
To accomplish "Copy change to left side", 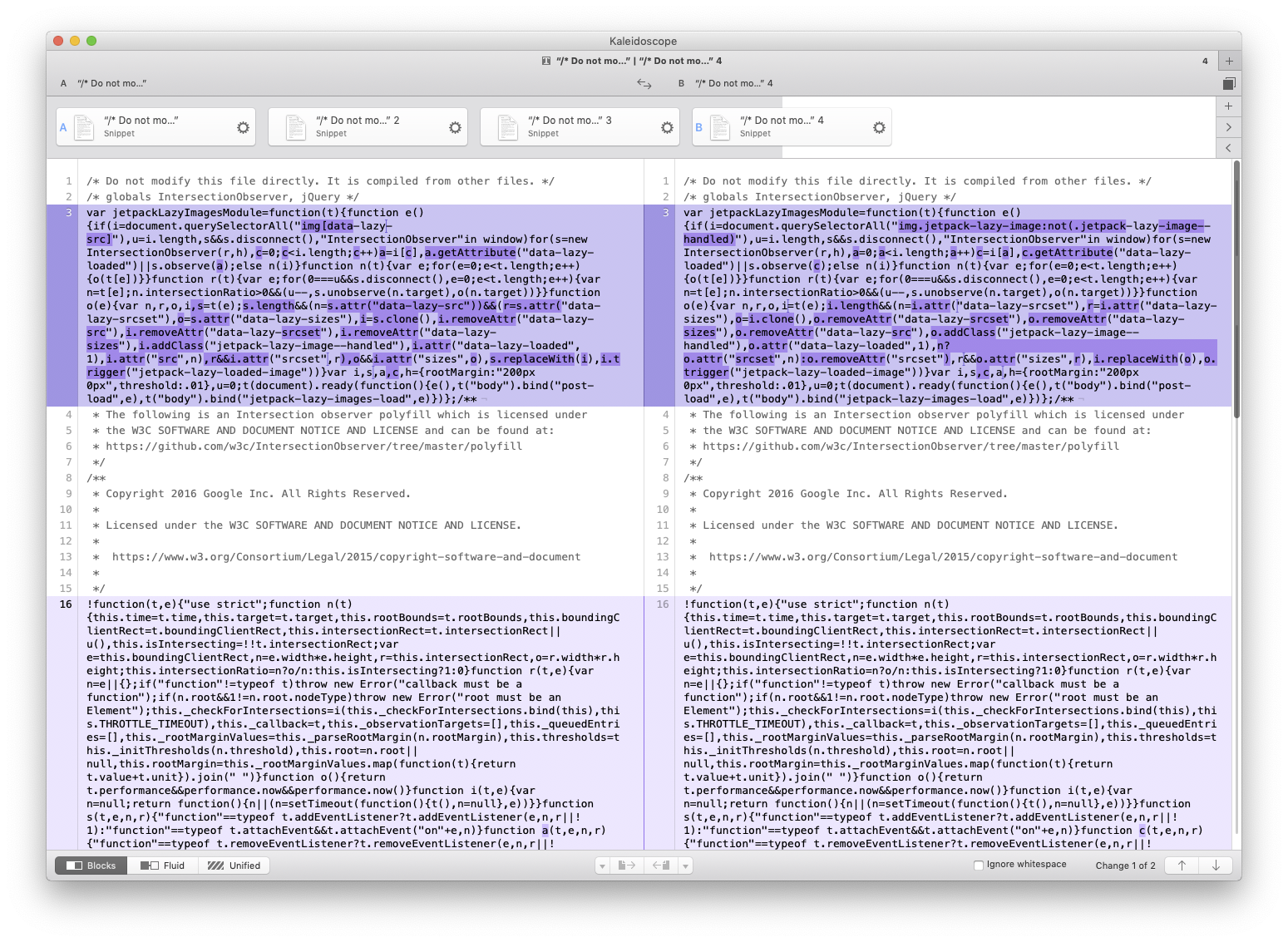I will coord(661,866).
